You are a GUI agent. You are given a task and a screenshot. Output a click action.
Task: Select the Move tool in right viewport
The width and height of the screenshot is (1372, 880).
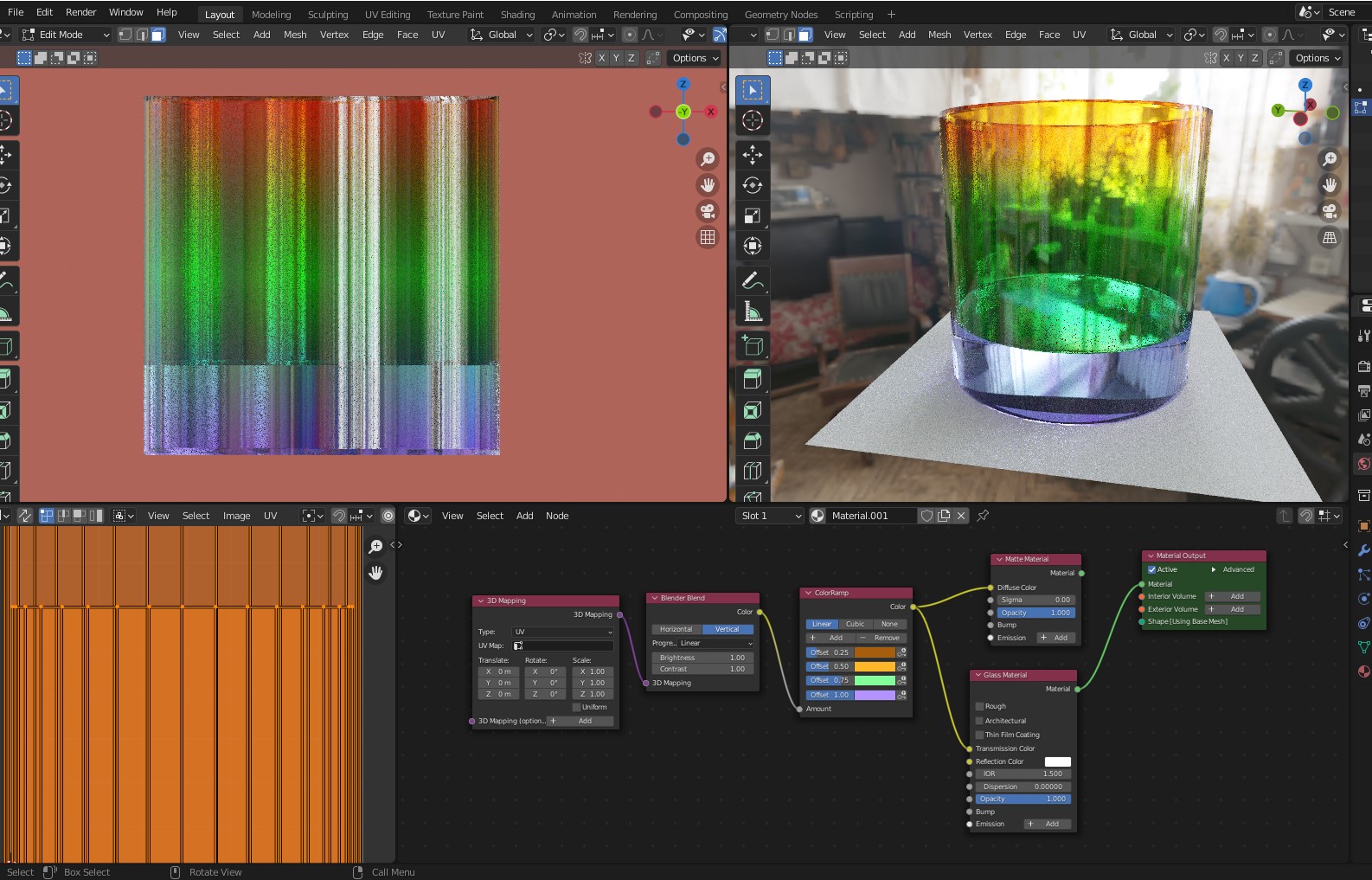point(752,155)
